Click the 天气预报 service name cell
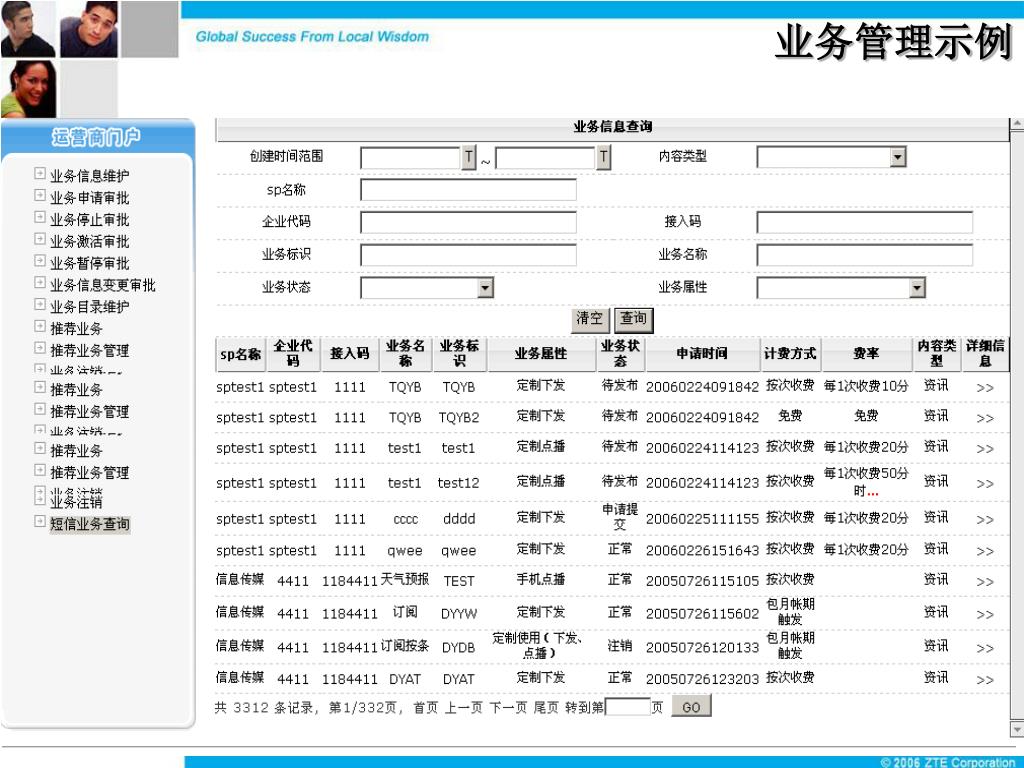 coord(405,580)
